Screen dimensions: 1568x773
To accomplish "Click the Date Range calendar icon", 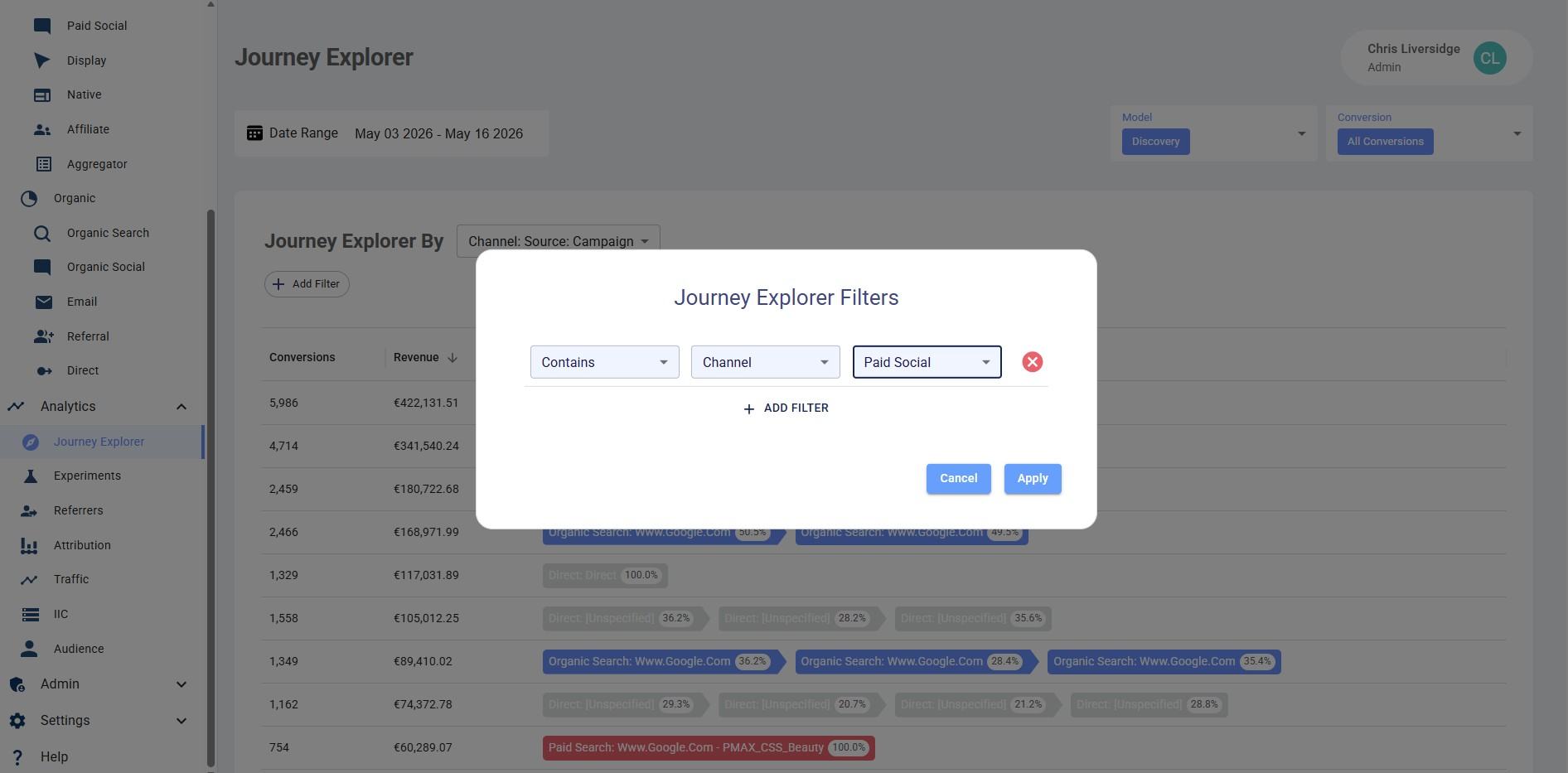I will click(254, 133).
